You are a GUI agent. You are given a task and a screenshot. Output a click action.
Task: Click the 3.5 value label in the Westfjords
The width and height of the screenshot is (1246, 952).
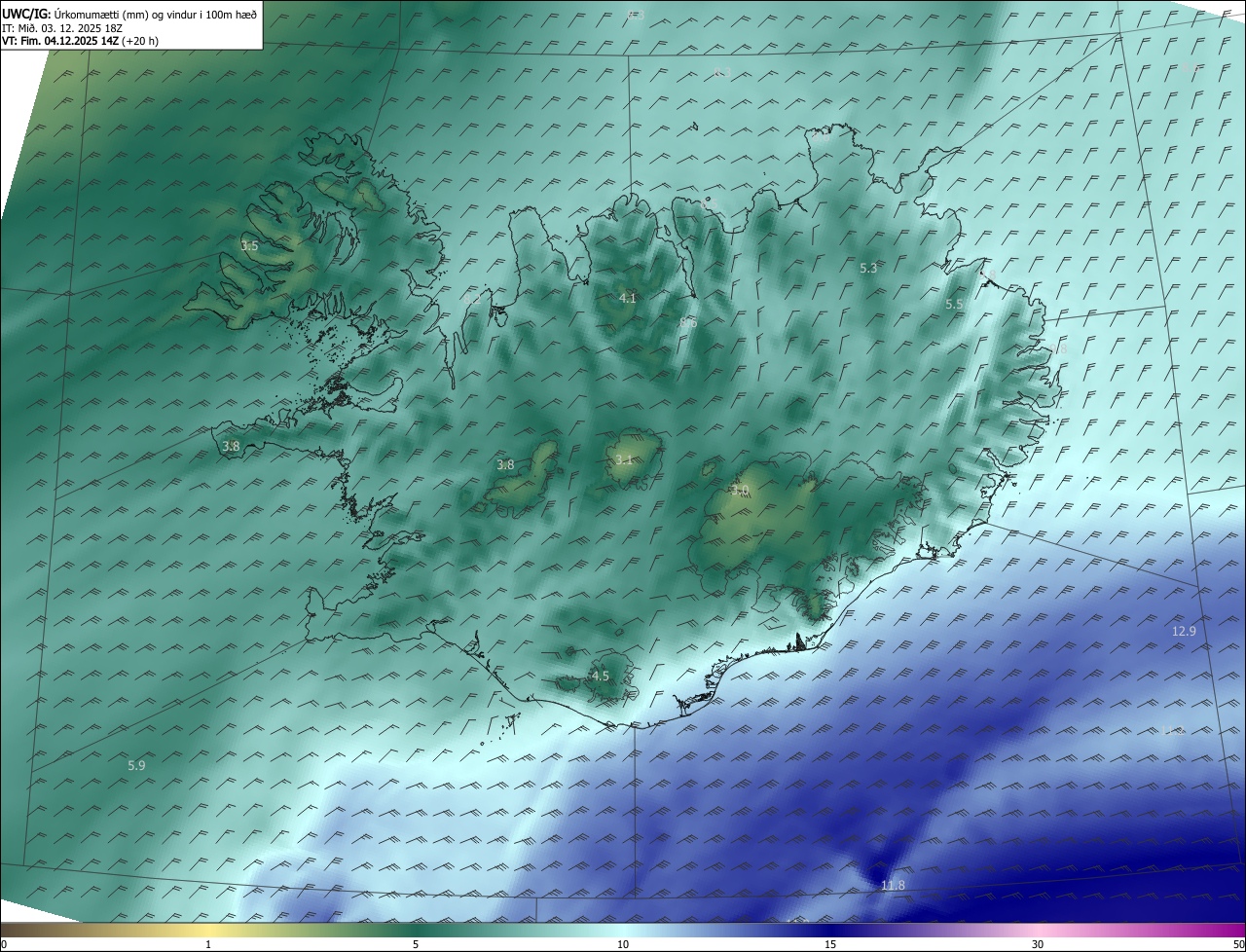click(249, 246)
